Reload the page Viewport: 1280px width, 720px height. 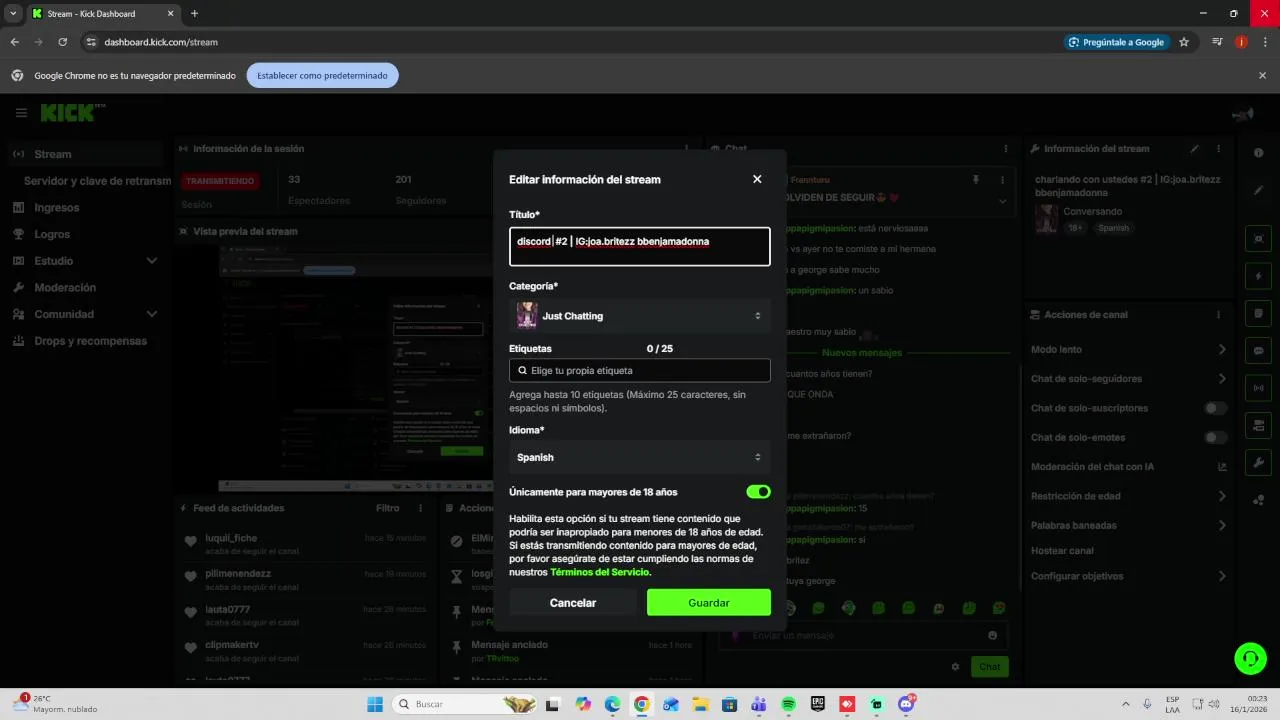tap(63, 42)
